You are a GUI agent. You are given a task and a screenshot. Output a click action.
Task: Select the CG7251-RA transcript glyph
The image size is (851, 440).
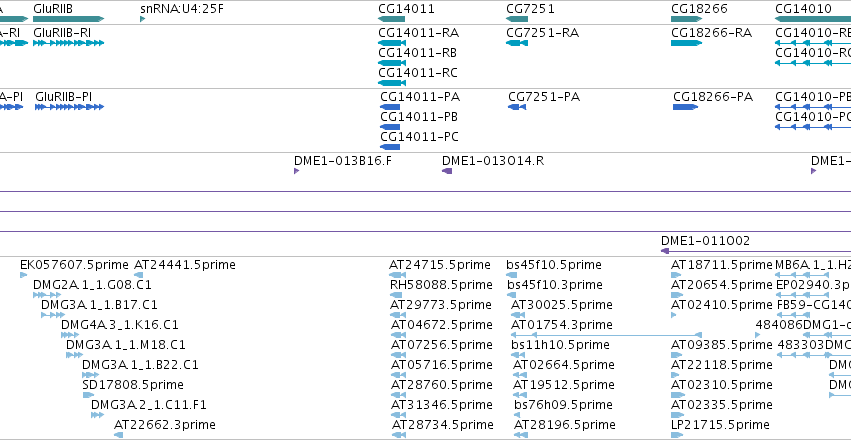pyautogui.click(x=517, y=43)
